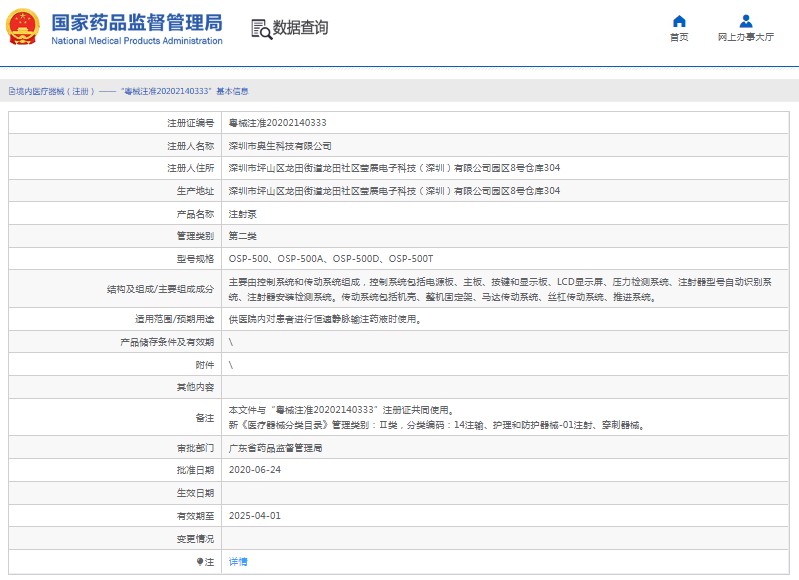Screen dimensions: 799x580
Task: Open the 数据查询 search icon
Action: pyautogui.click(x=261, y=29)
